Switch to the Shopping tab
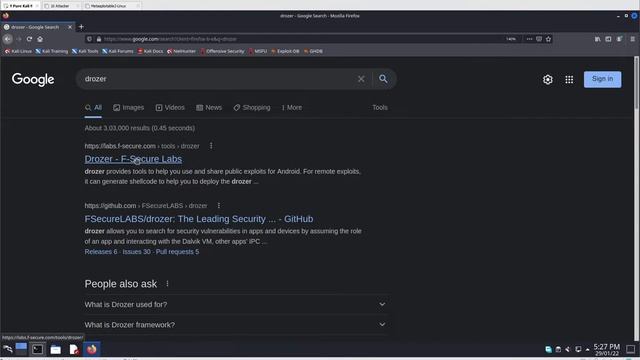 coord(252,108)
